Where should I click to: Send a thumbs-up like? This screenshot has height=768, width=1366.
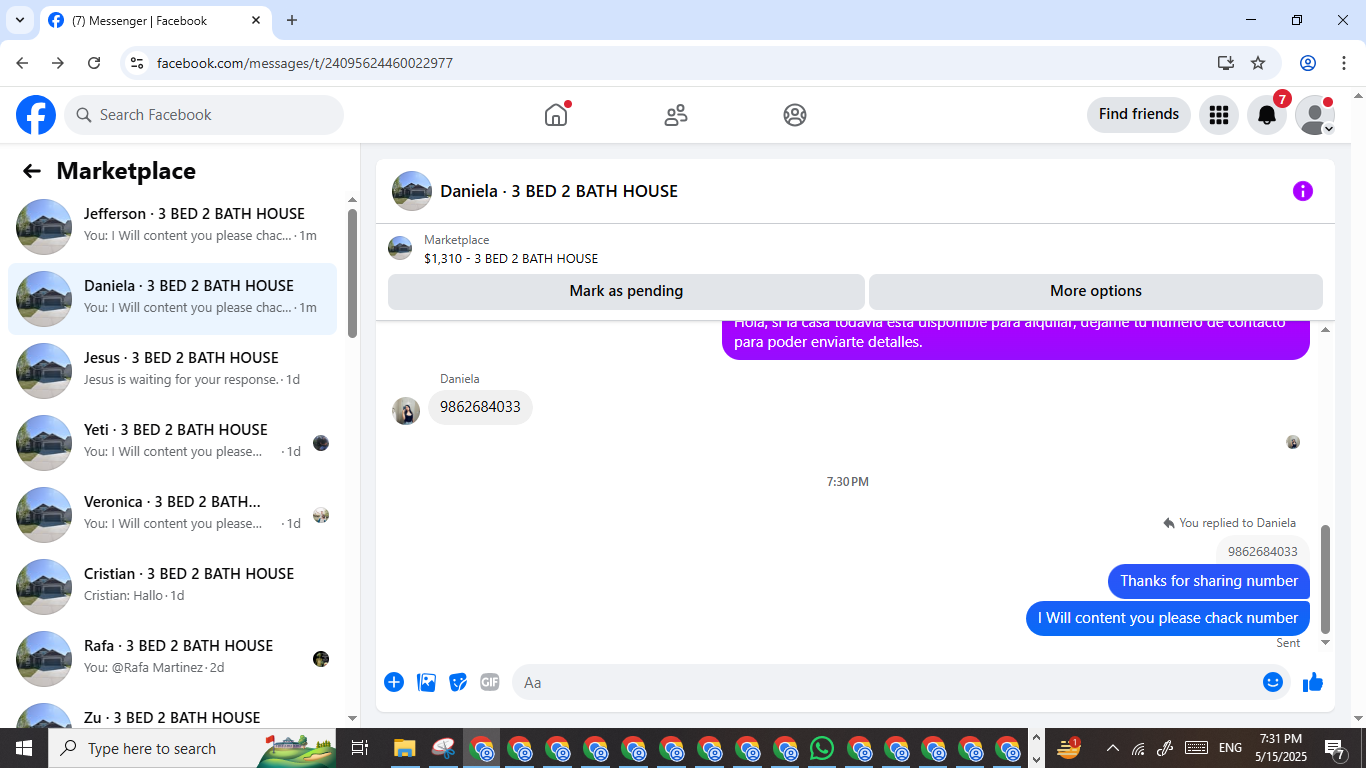click(1313, 682)
